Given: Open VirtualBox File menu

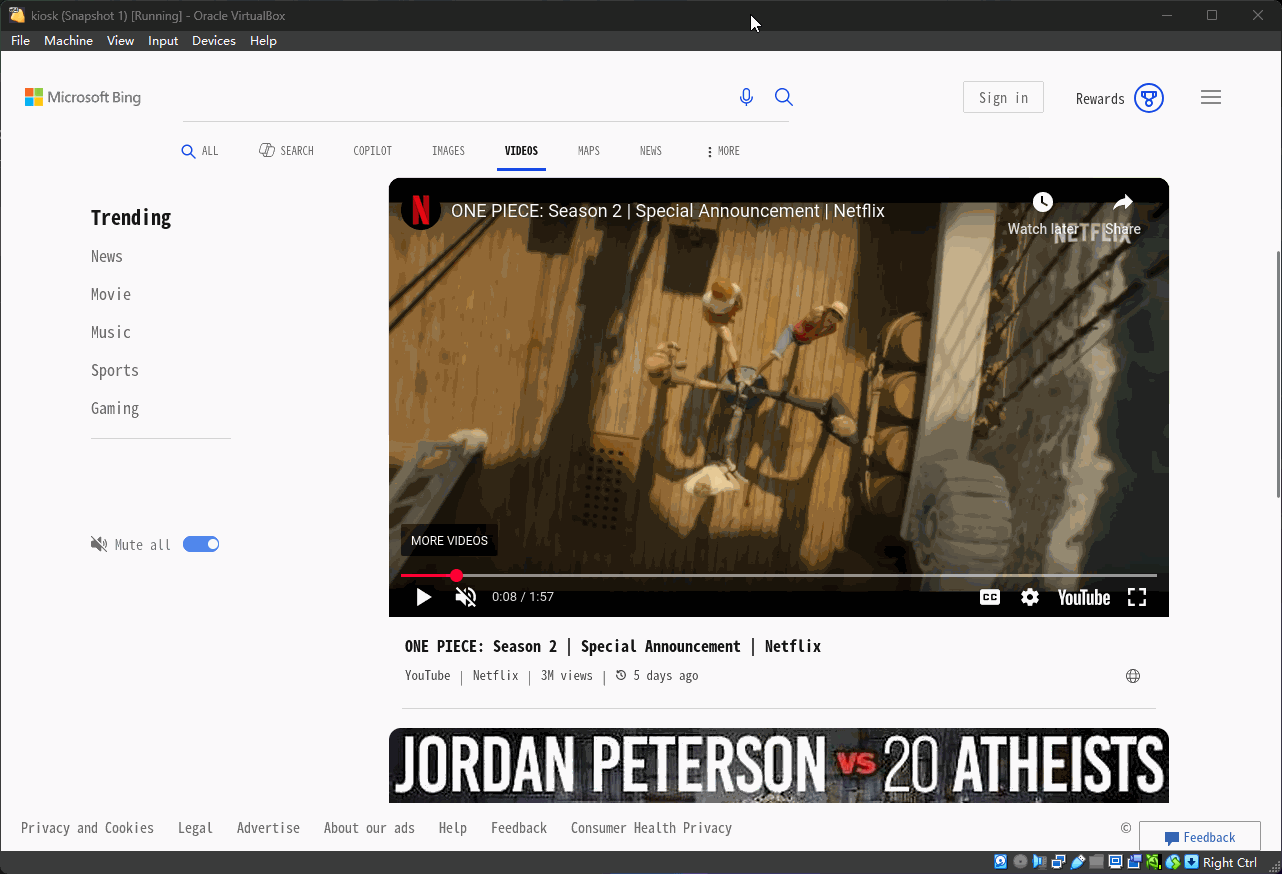Looking at the screenshot, I should click(x=20, y=41).
